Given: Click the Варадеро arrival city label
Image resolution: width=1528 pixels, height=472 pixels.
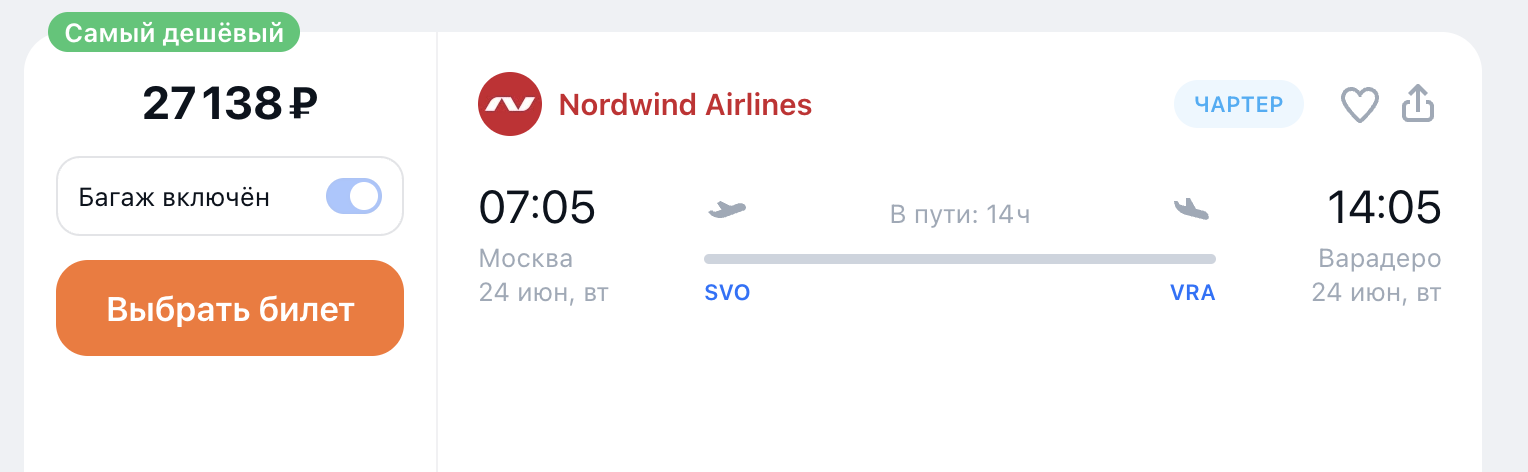Looking at the screenshot, I should coord(1380,259).
